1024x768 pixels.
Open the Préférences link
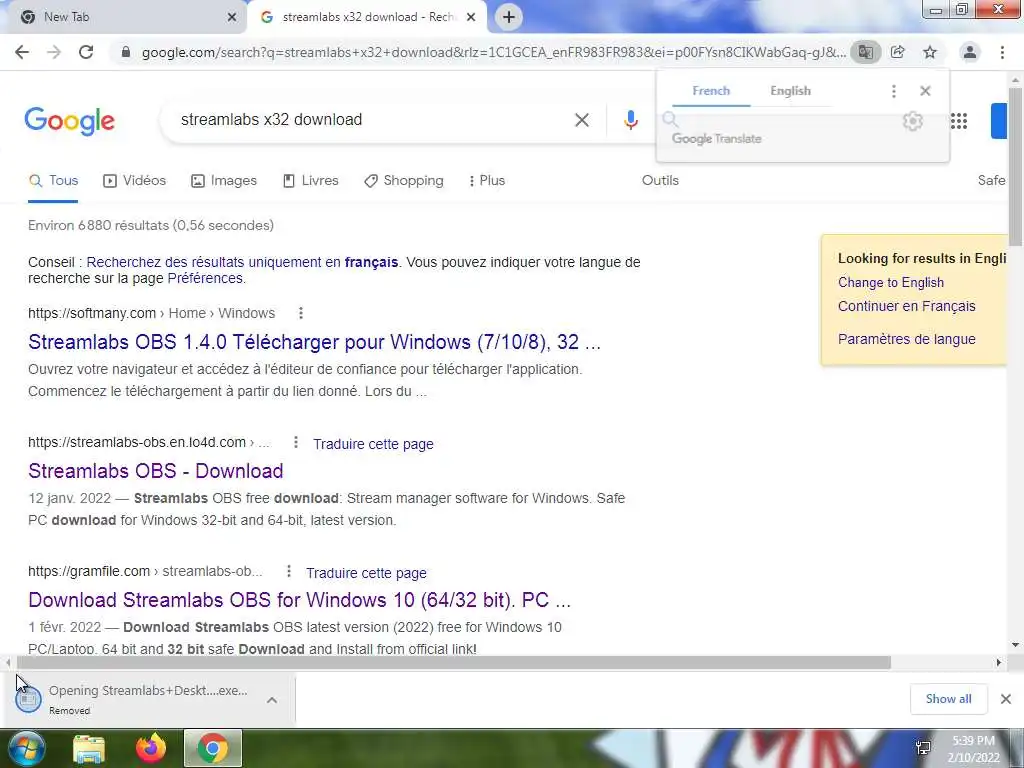pos(205,278)
